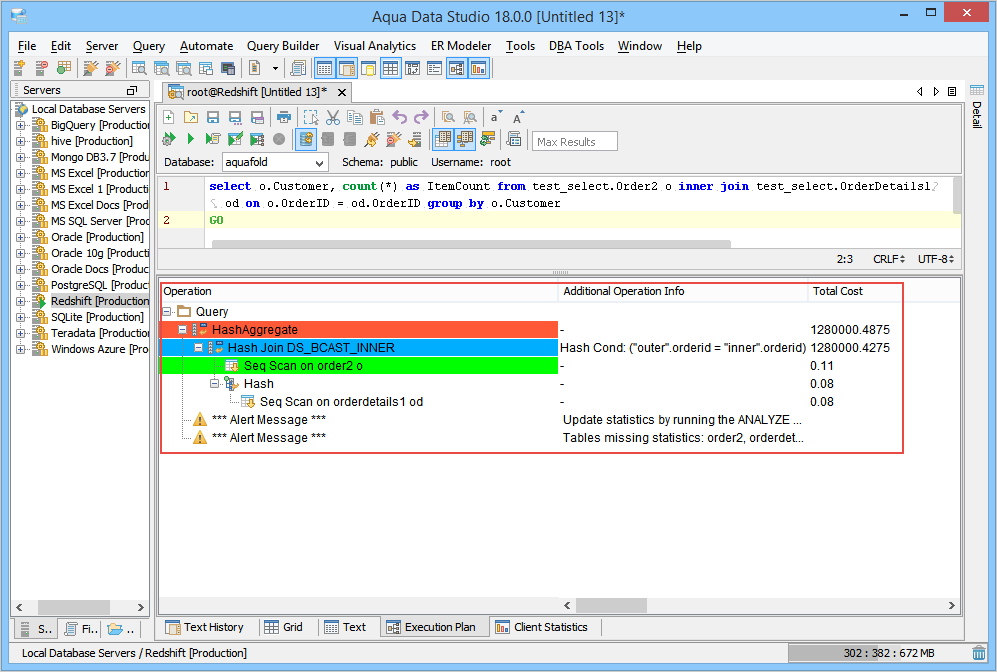Toggle the first highlighted window-layout view icon in main toolbar

coord(324,68)
